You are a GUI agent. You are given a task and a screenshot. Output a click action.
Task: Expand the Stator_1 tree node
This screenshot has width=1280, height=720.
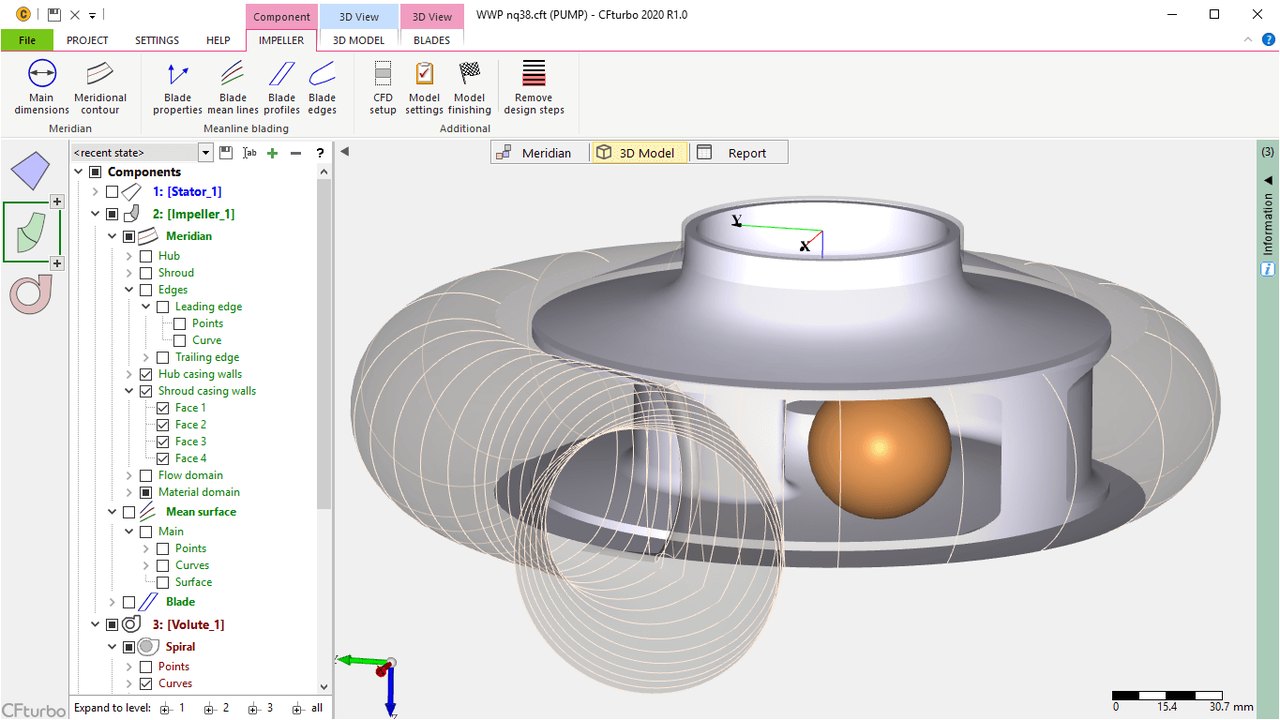[x=95, y=192]
